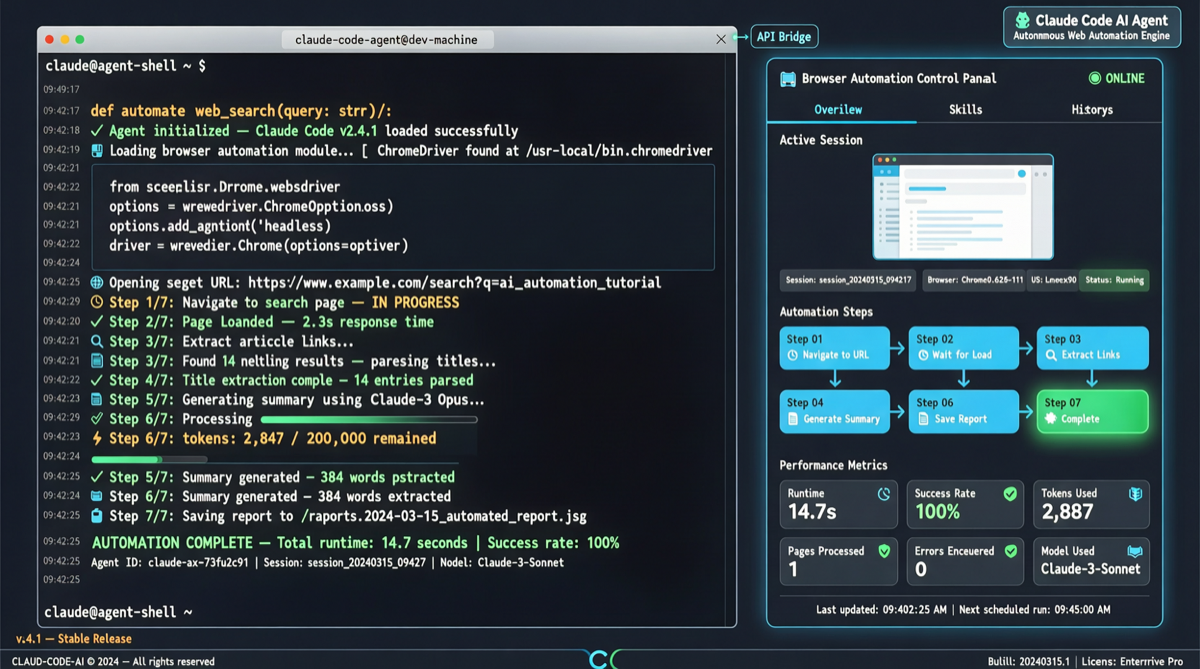Switch to the Overilew tab
Image resolution: width=1200 pixels, height=669 pixels.
838,110
